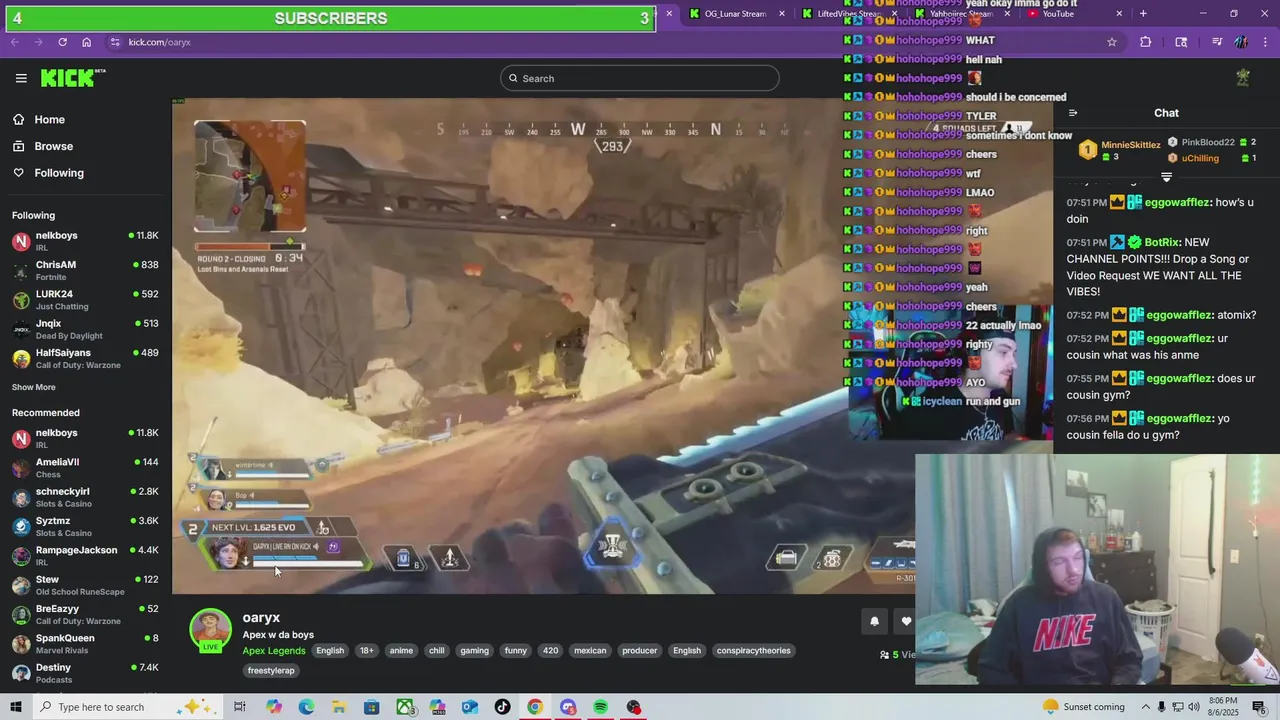
Task: Click the browser home button
Action: coord(87,42)
